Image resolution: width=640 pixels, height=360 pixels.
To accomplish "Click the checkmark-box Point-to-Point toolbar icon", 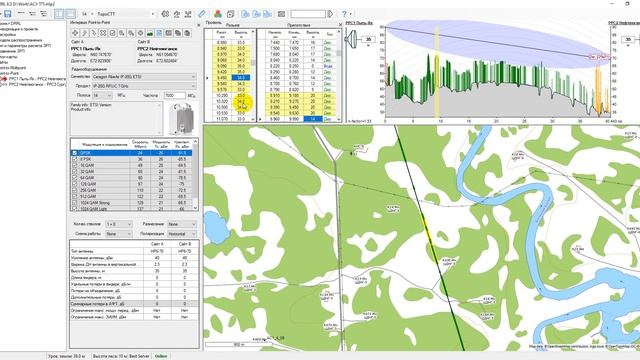I will coord(113,33).
